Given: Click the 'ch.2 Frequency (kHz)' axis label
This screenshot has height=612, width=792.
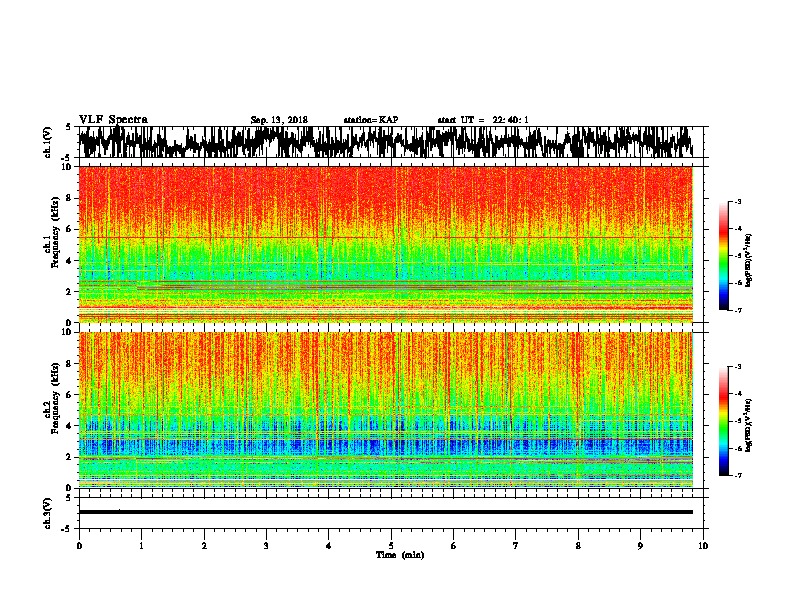Looking at the screenshot, I should tap(52, 398).
